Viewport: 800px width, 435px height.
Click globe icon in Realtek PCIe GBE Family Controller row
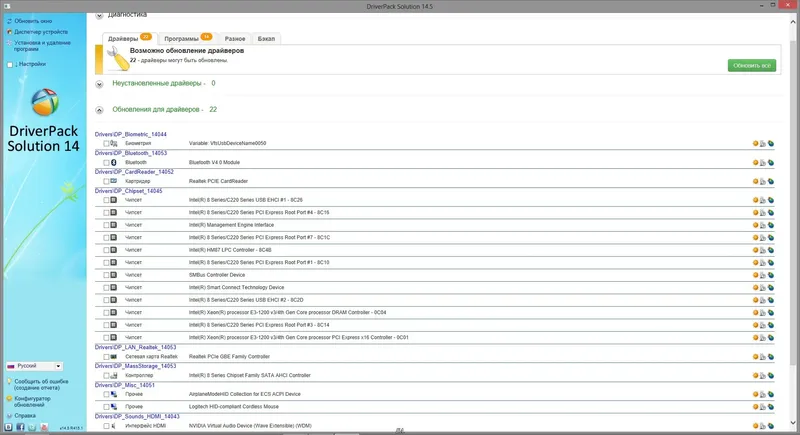click(771, 356)
